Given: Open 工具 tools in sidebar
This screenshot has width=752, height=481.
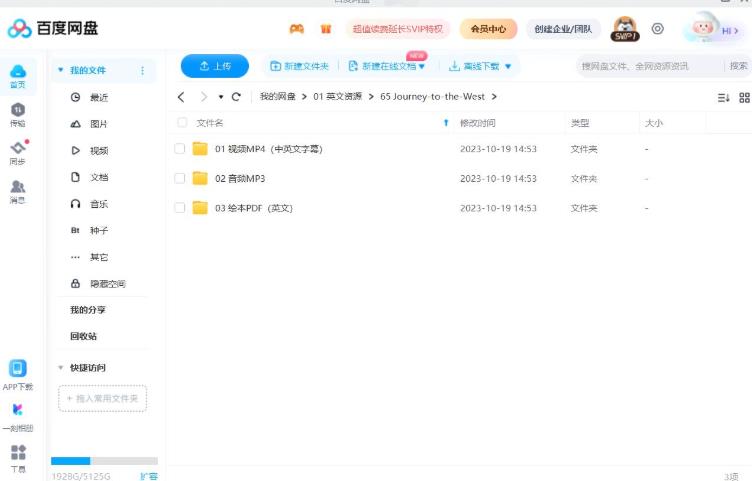Looking at the screenshot, I should click(x=18, y=458).
